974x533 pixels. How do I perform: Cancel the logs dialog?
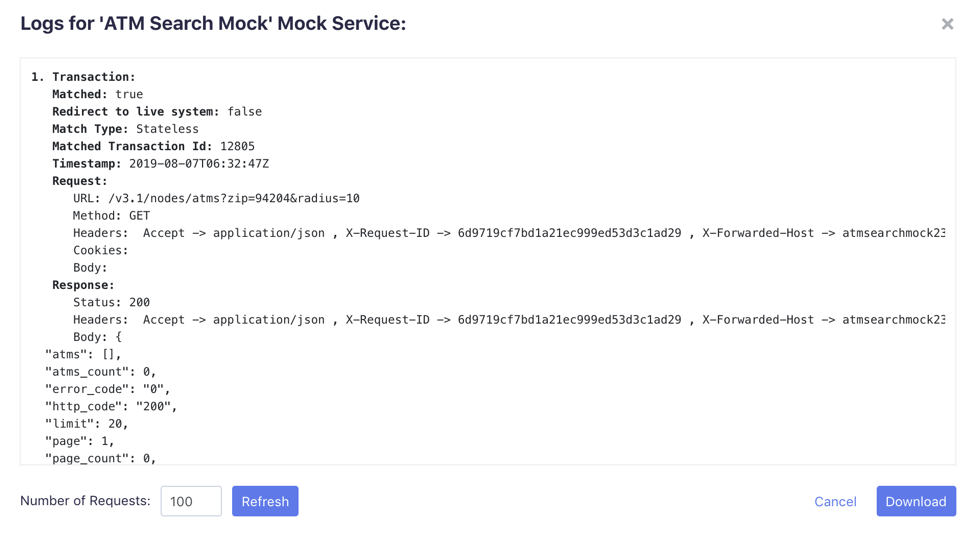tap(835, 501)
